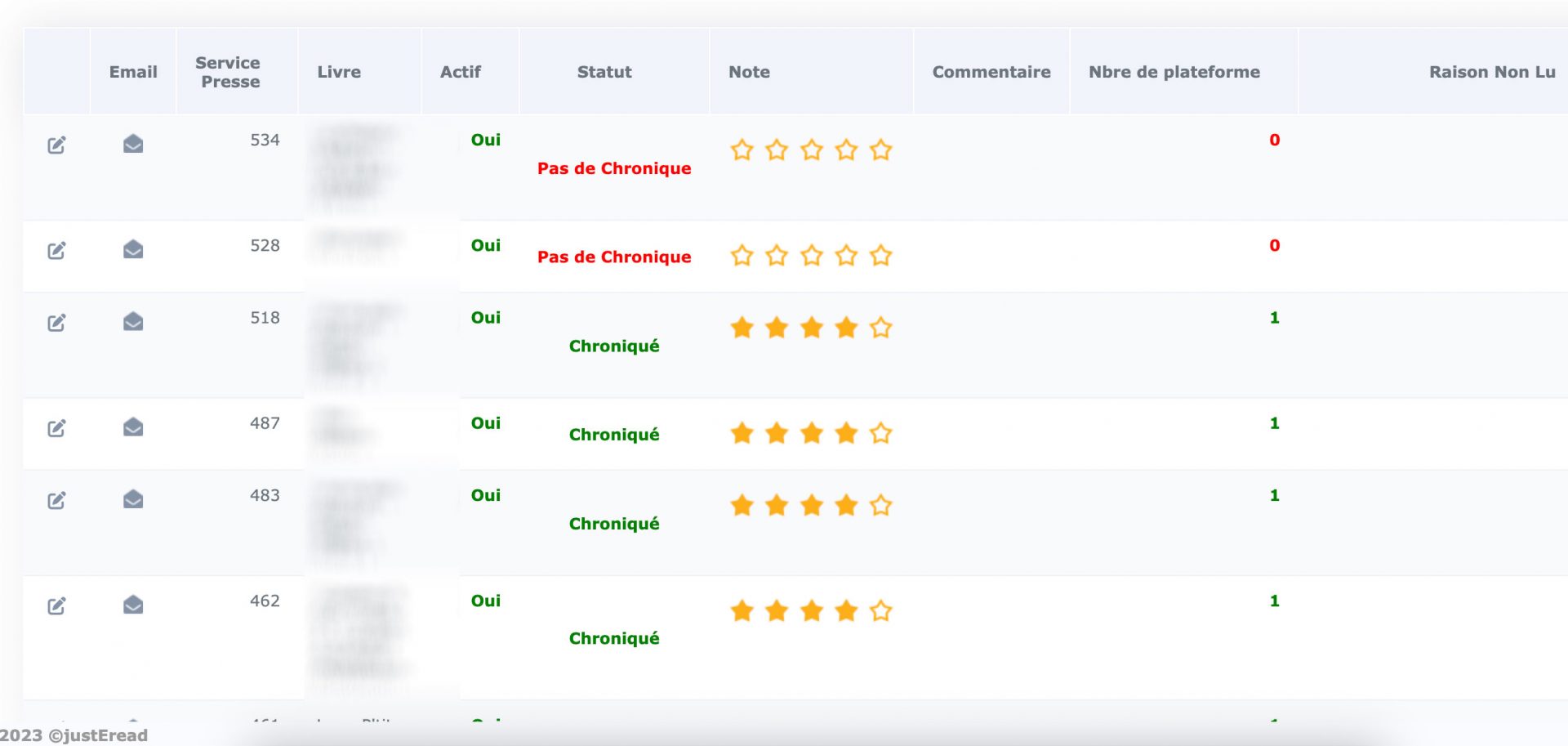Click service presse number 462

[x=265, y=600]
